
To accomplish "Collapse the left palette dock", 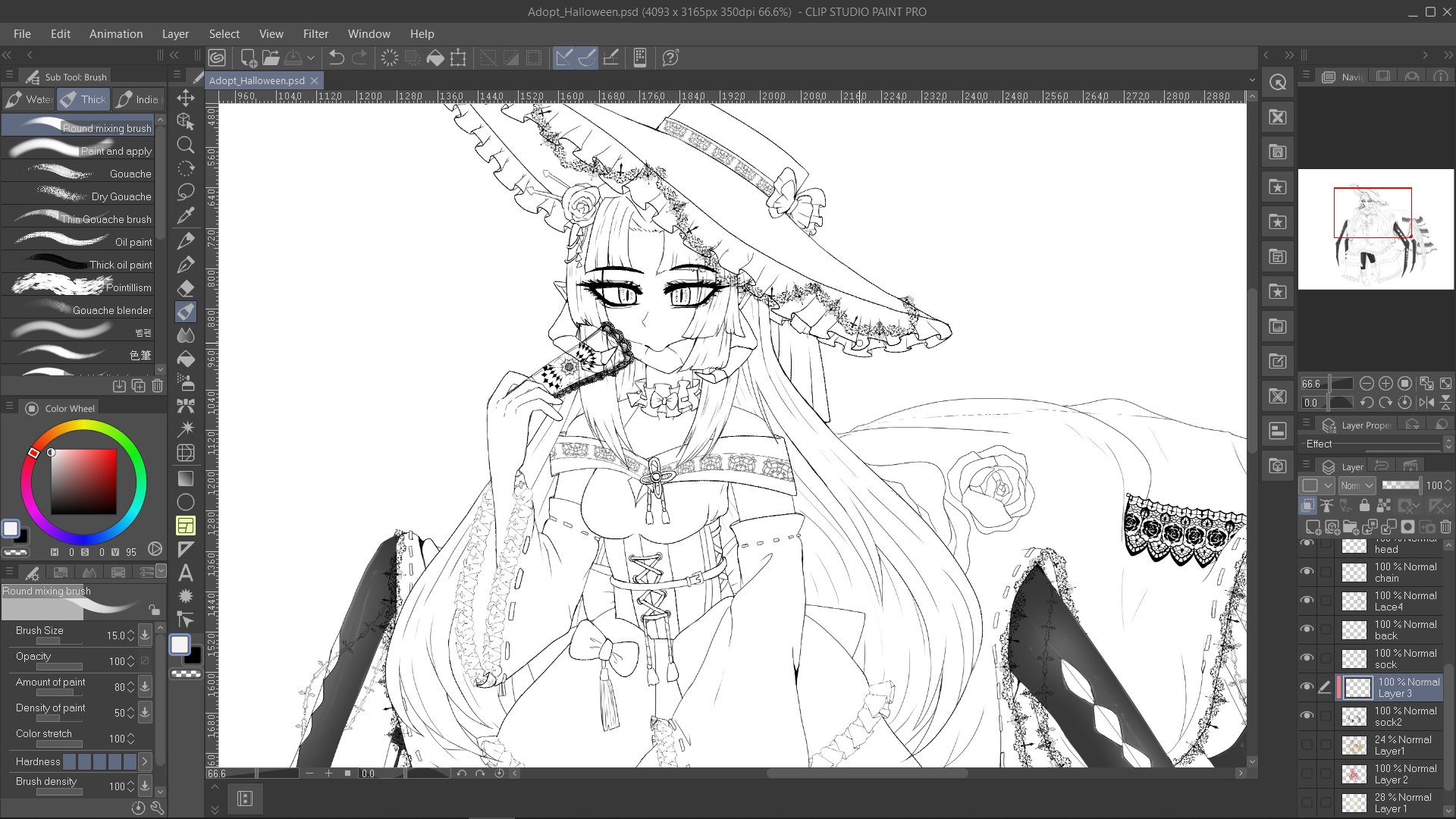I will [7, 55].
